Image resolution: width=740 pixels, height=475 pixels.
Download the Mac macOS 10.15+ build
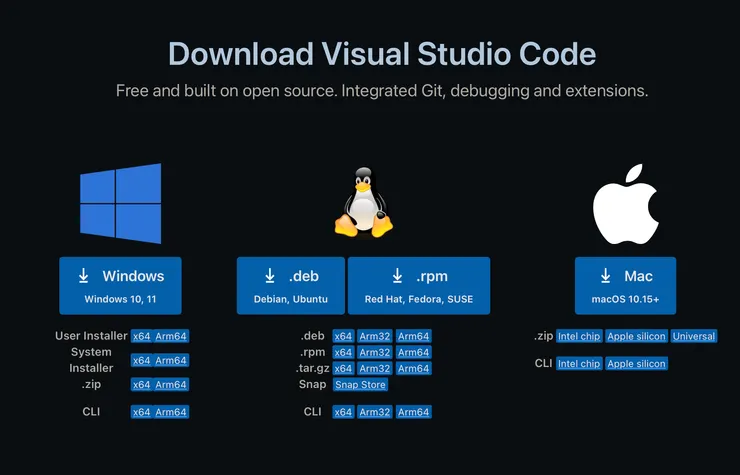(x=625, y=286)
